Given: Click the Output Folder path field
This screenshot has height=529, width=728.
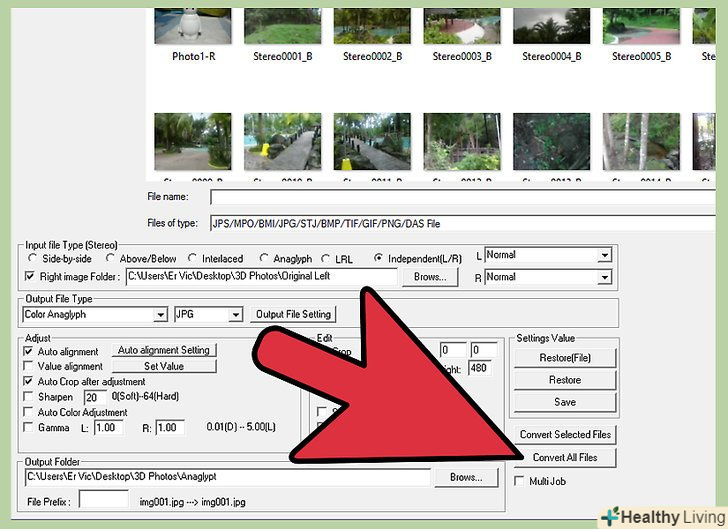Looking at the screenshot, I should click(x=228, y=477).
